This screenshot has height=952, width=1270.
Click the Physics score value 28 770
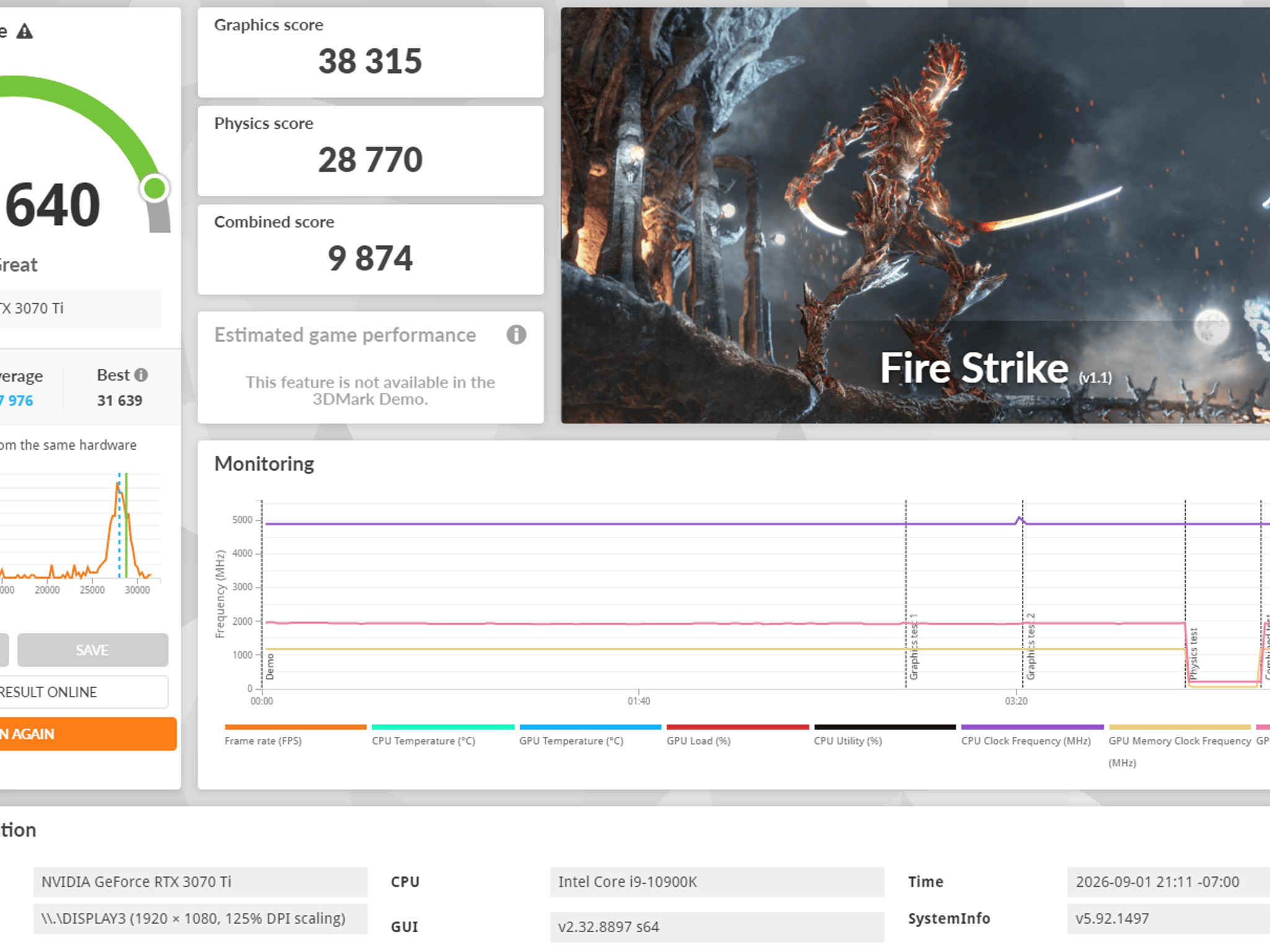[370, 160]
